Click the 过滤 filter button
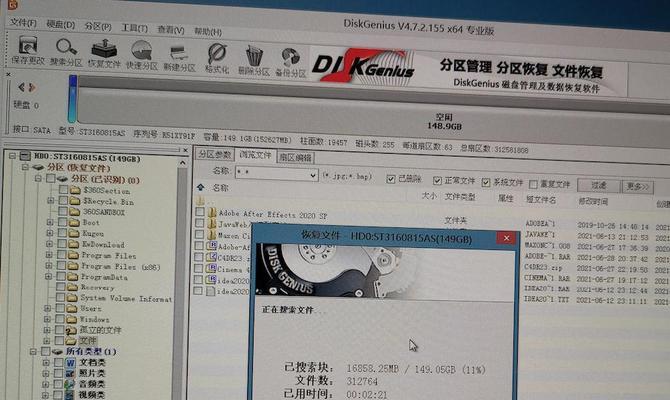Image resolution: width=670 pixels, height=400 pixels. click(x=598, y=185)
